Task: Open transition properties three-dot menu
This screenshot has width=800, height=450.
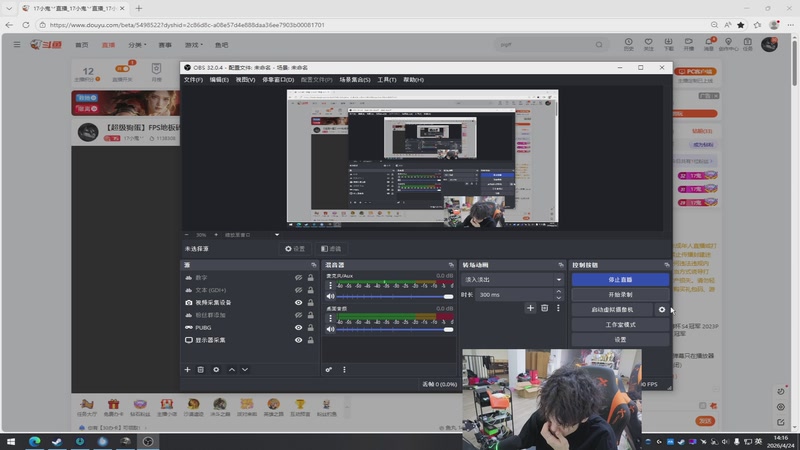Action: tap(558, 308)
